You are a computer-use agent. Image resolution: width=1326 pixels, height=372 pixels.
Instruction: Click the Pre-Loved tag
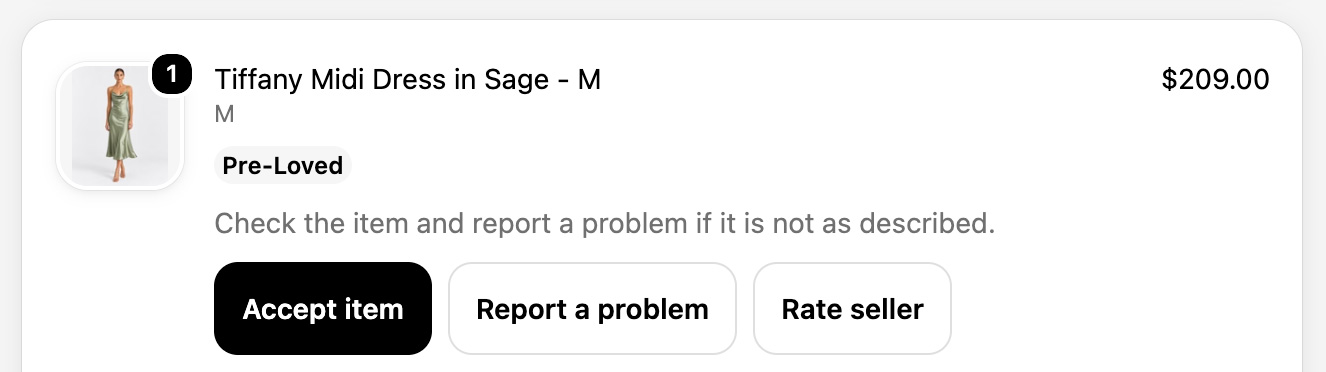[x=283, y=166]
